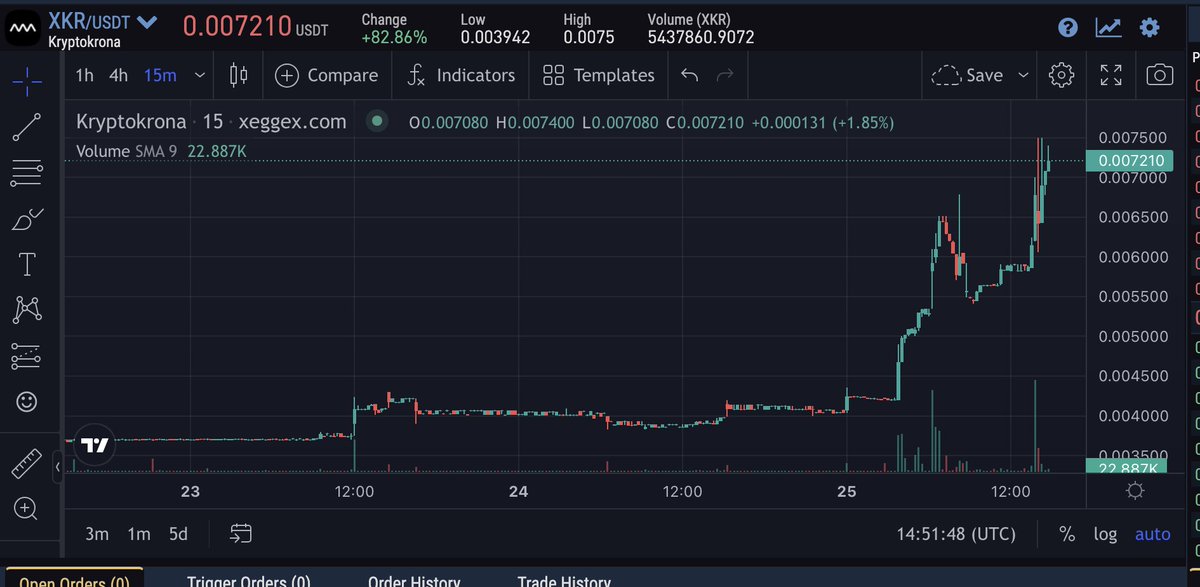Open the help question mark icon
The width and height of the screenshot is (1200, 587).
[1068, 27]
